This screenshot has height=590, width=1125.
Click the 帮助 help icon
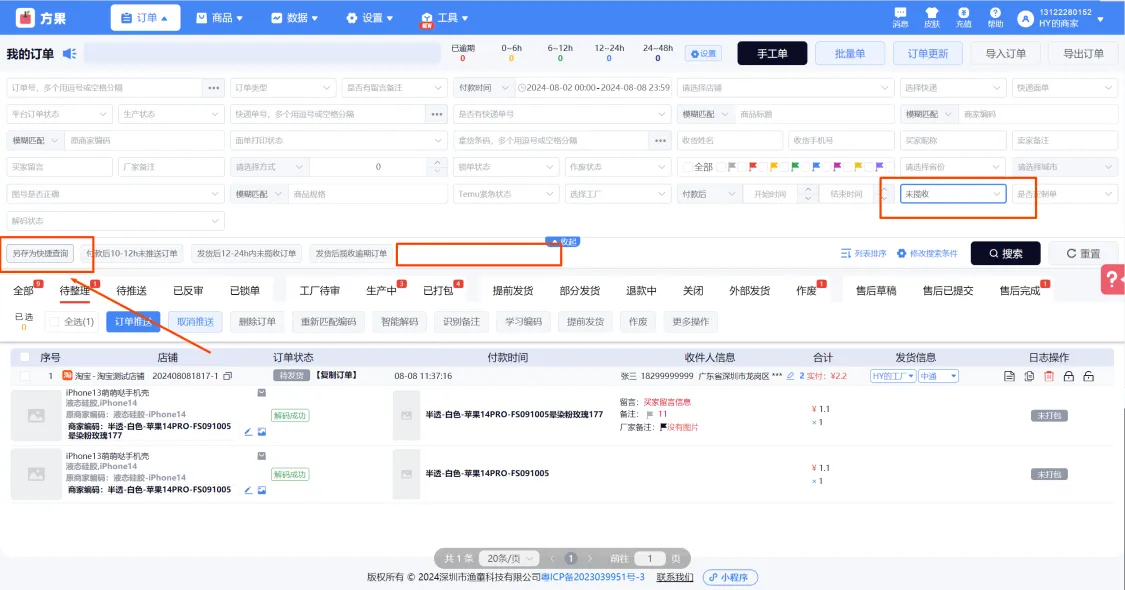[995, 16]
